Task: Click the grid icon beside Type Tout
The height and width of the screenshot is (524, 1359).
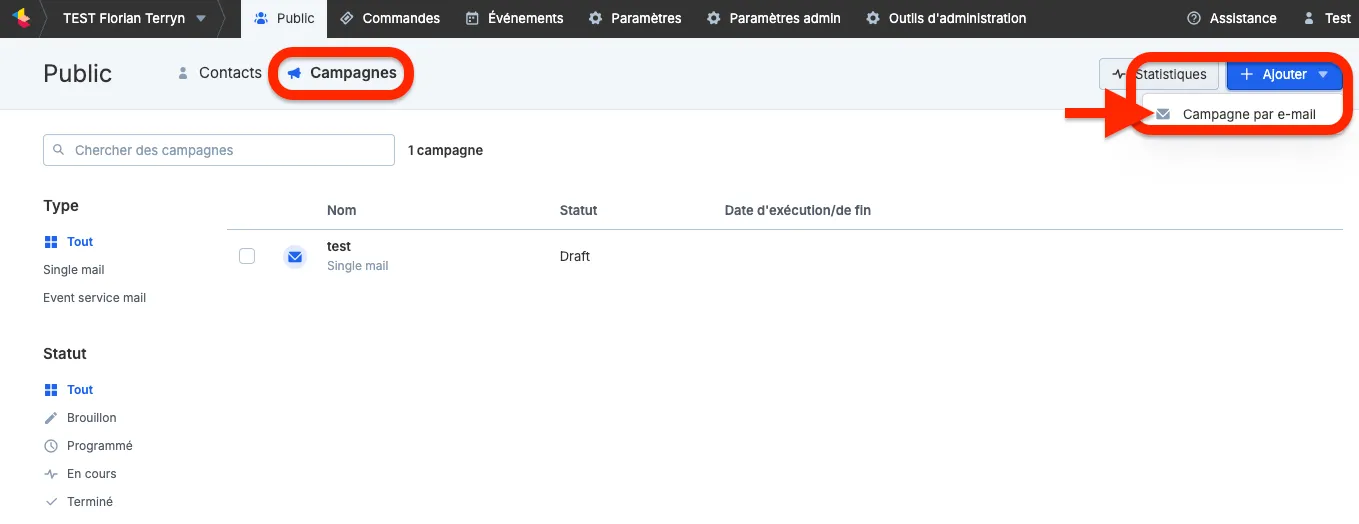Action: (52, 242)
